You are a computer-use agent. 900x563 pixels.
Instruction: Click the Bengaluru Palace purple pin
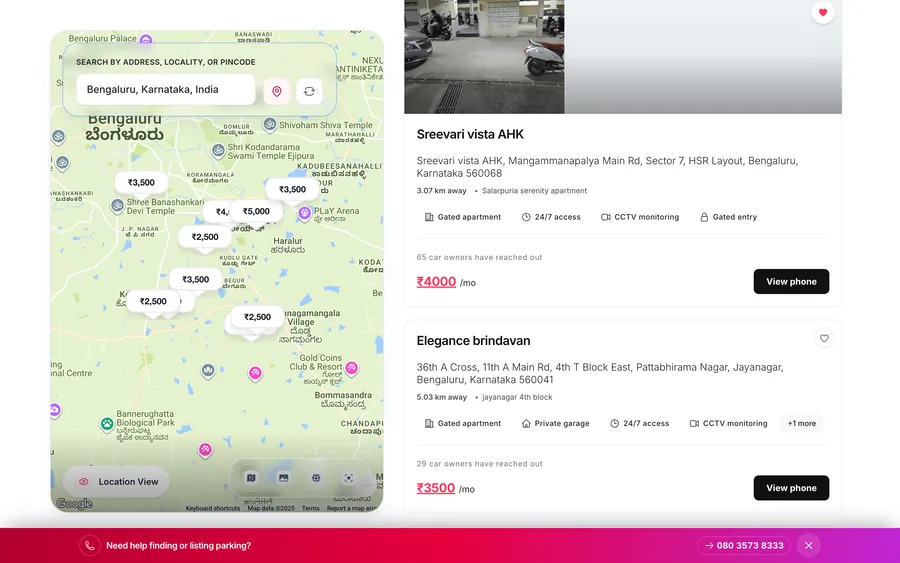coord(146,40)
